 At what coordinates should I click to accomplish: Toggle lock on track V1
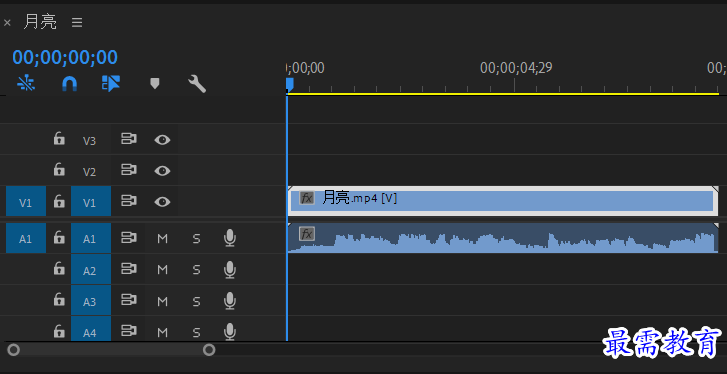click(59, 201)
